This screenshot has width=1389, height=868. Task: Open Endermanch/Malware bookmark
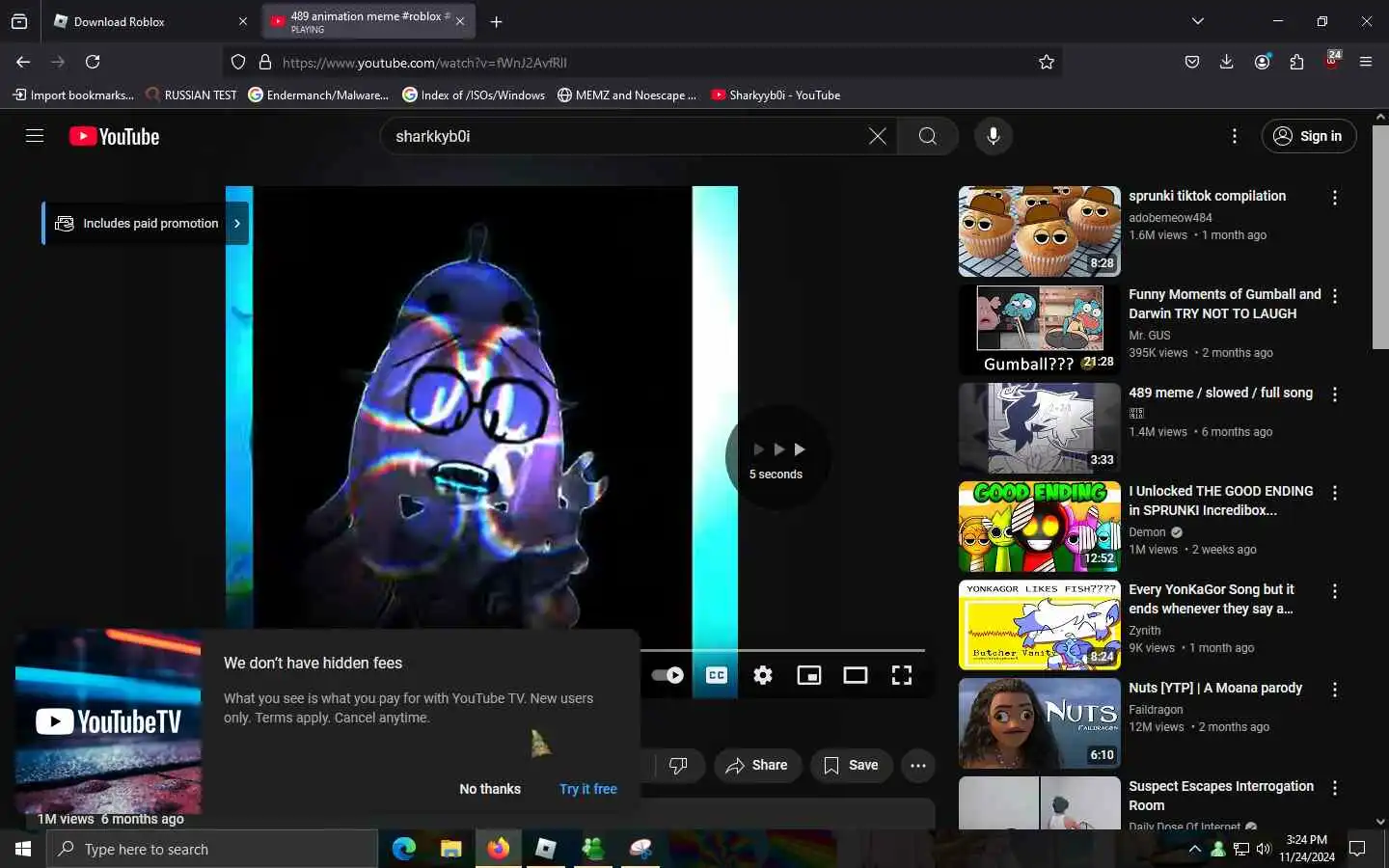pos(318,95)
